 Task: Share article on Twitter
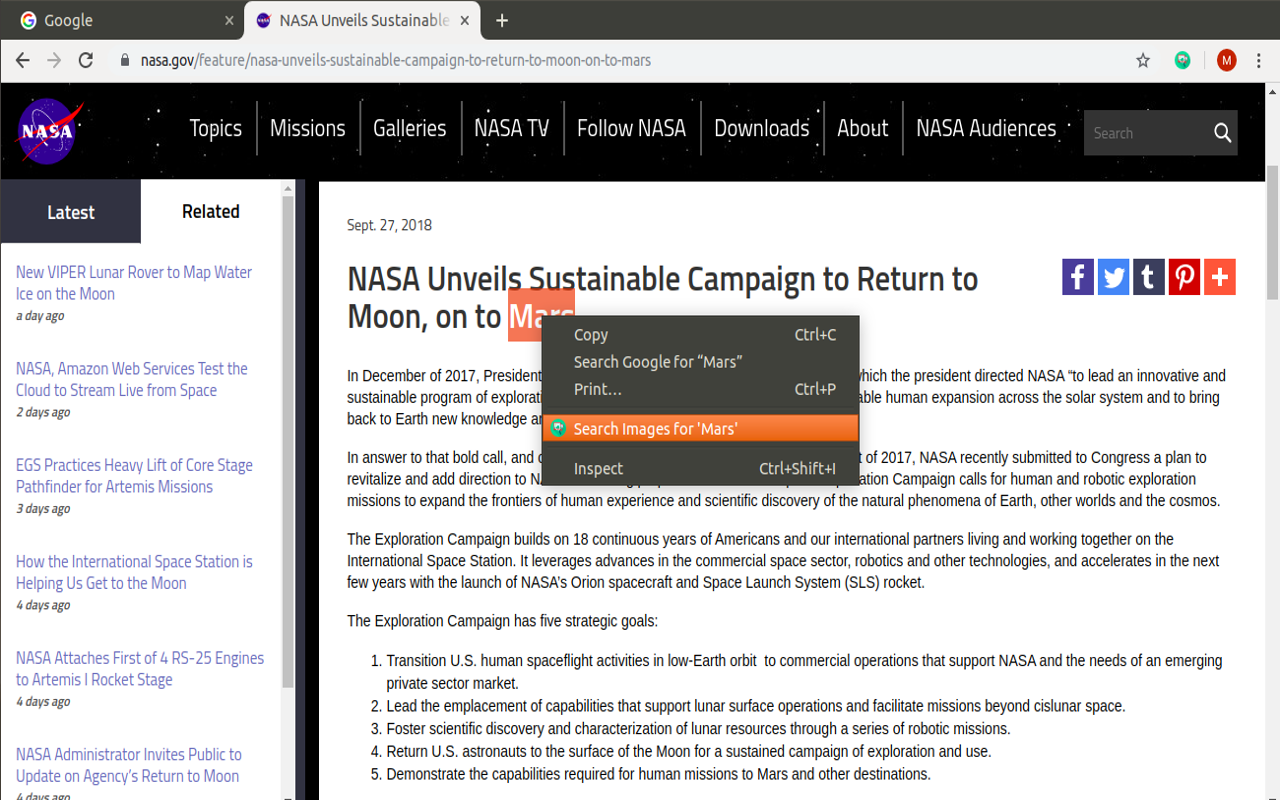pyautogui.click(x=1113, y=277)
